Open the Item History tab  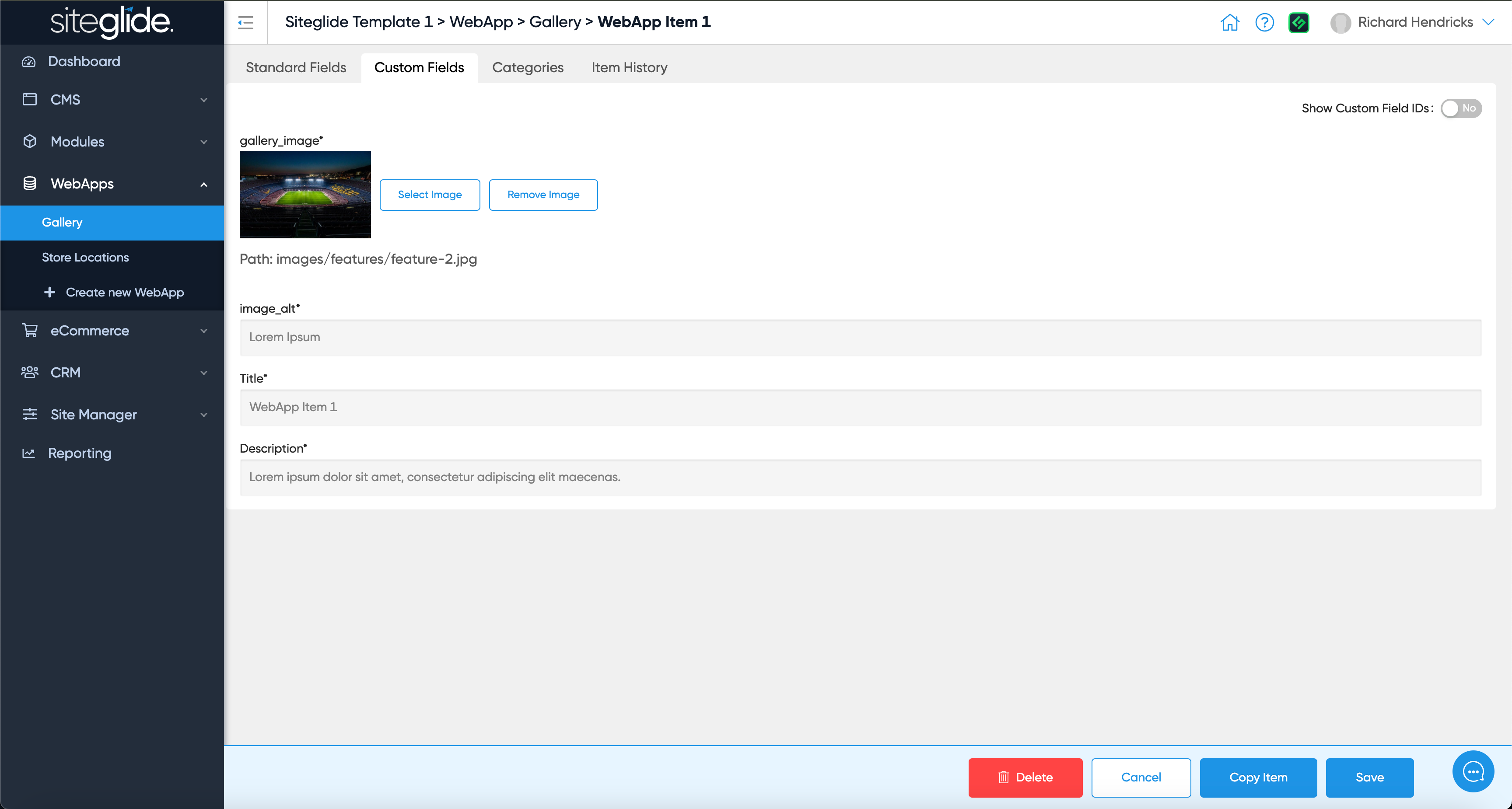(629, 67)
